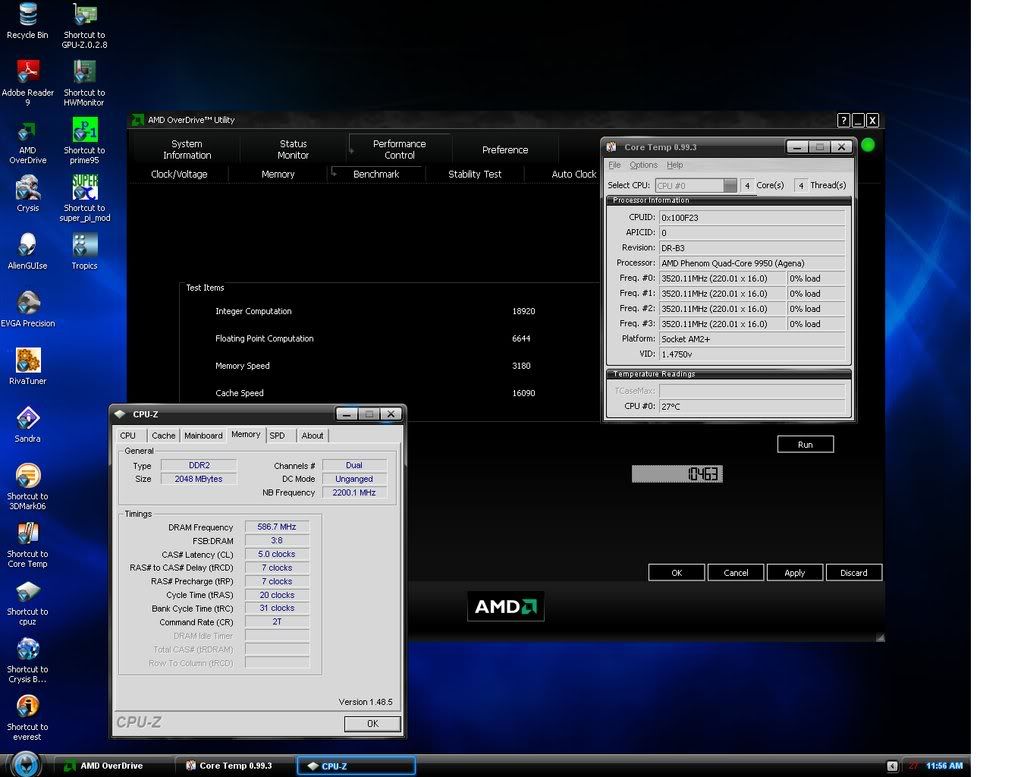Open RivaTuner desktop icon
1024x777 pixels.
27,366
